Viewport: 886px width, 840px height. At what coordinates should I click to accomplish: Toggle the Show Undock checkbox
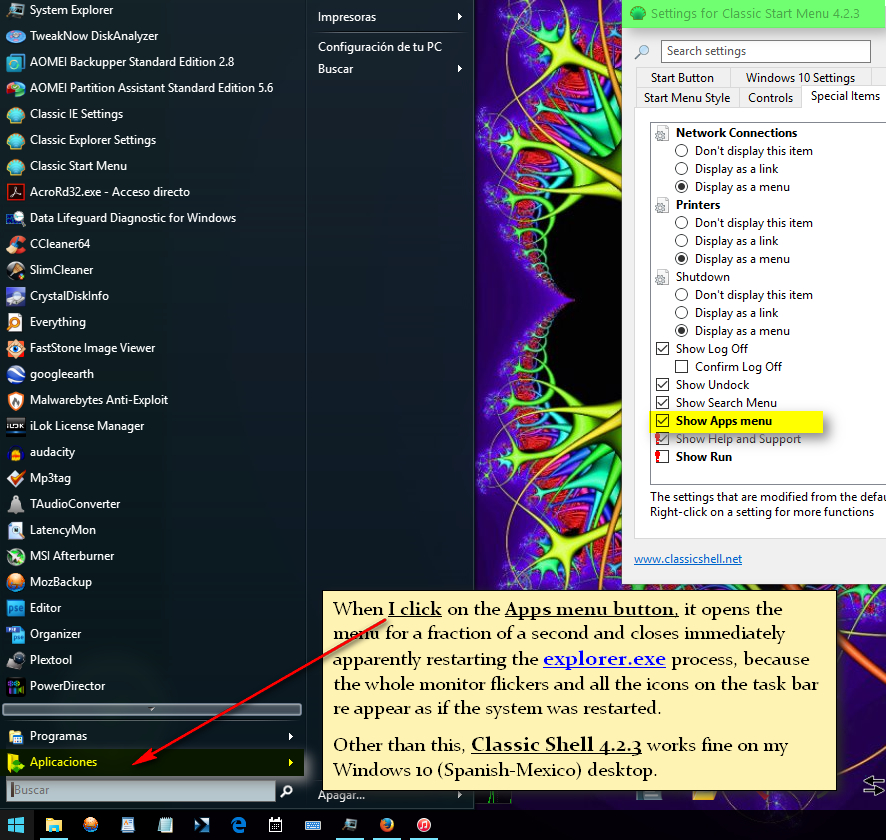tap(662, 385)
